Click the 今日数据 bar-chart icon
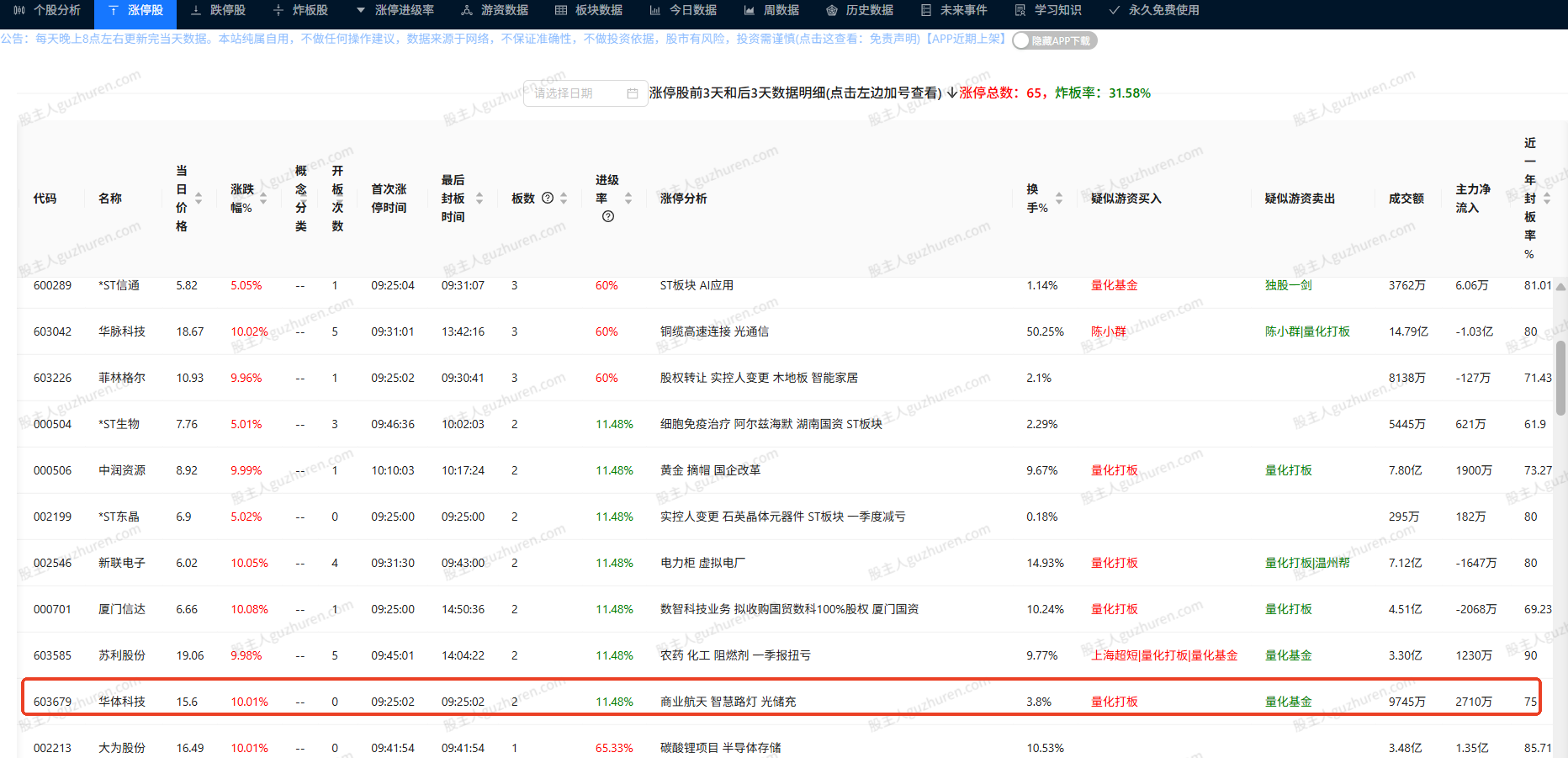Image resolution: width=1568 pixels, height=758 pixels. point(655,10)
